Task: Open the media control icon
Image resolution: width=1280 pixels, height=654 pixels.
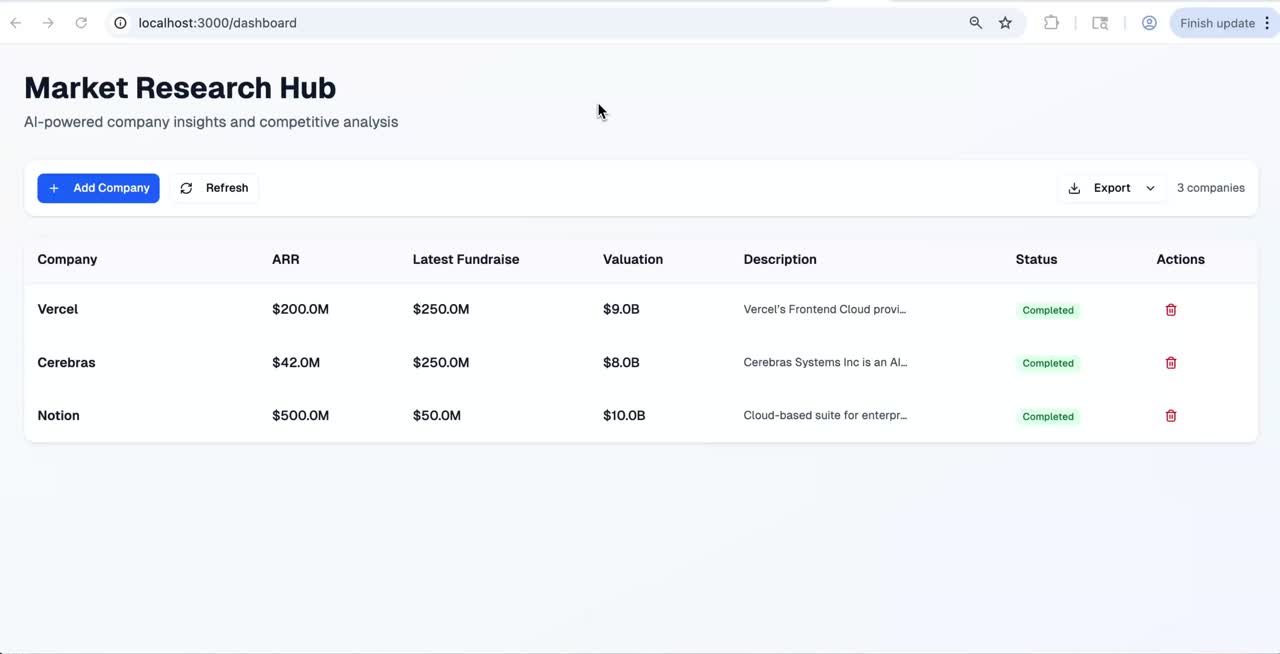Action: pyautogui.click(x=1100, y=23)
